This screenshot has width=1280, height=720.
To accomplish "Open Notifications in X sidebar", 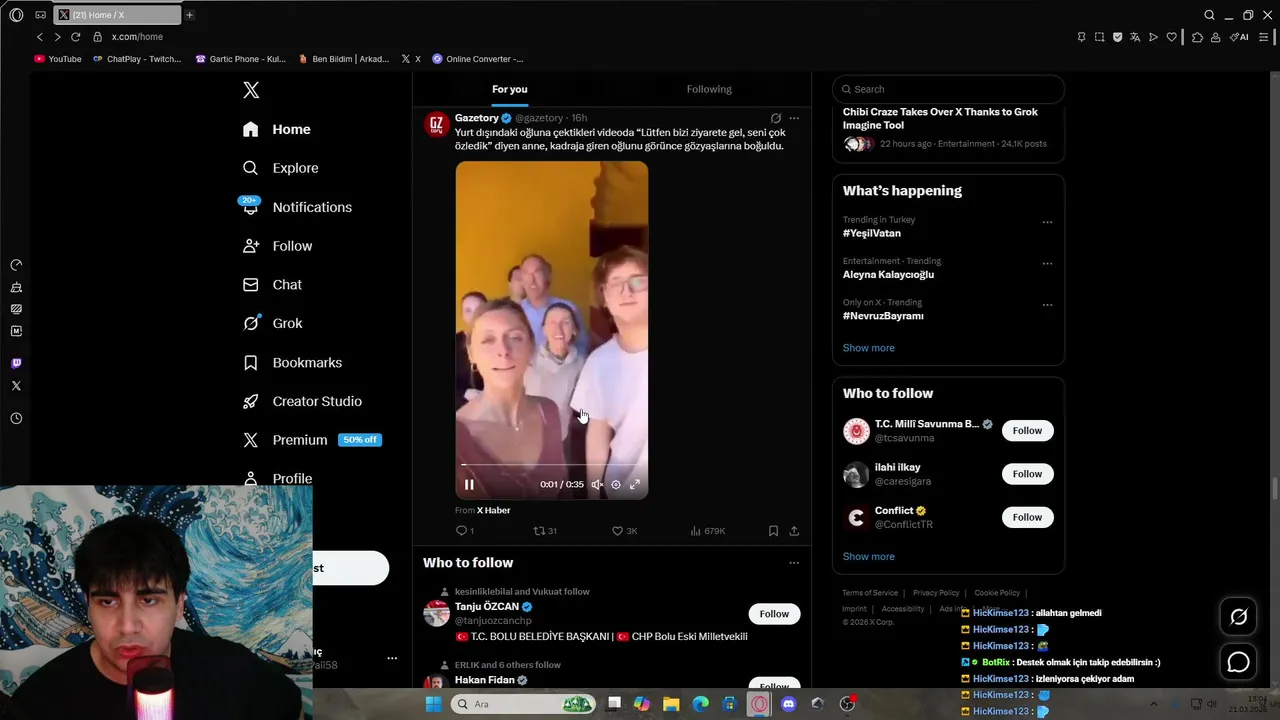I will point(296,207).
